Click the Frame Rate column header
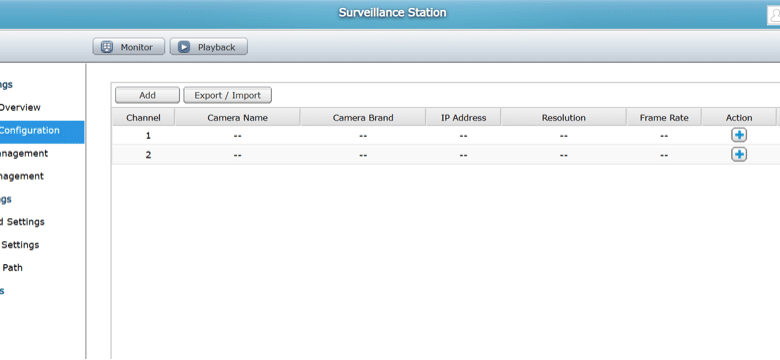Screen dimensions: 780x360 coord(664,117)
